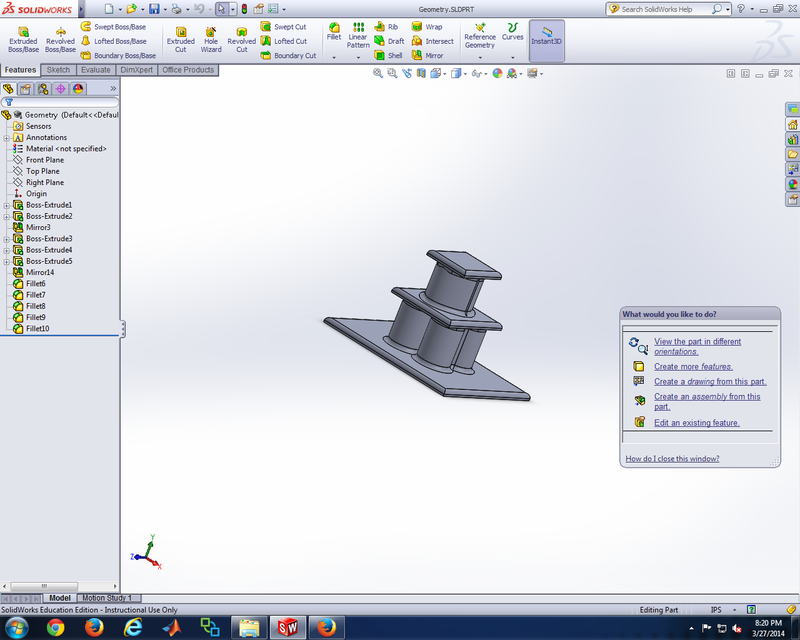Screen dimensions: 800x640
Task: Activate Instant3D mode
Action: 546,38
